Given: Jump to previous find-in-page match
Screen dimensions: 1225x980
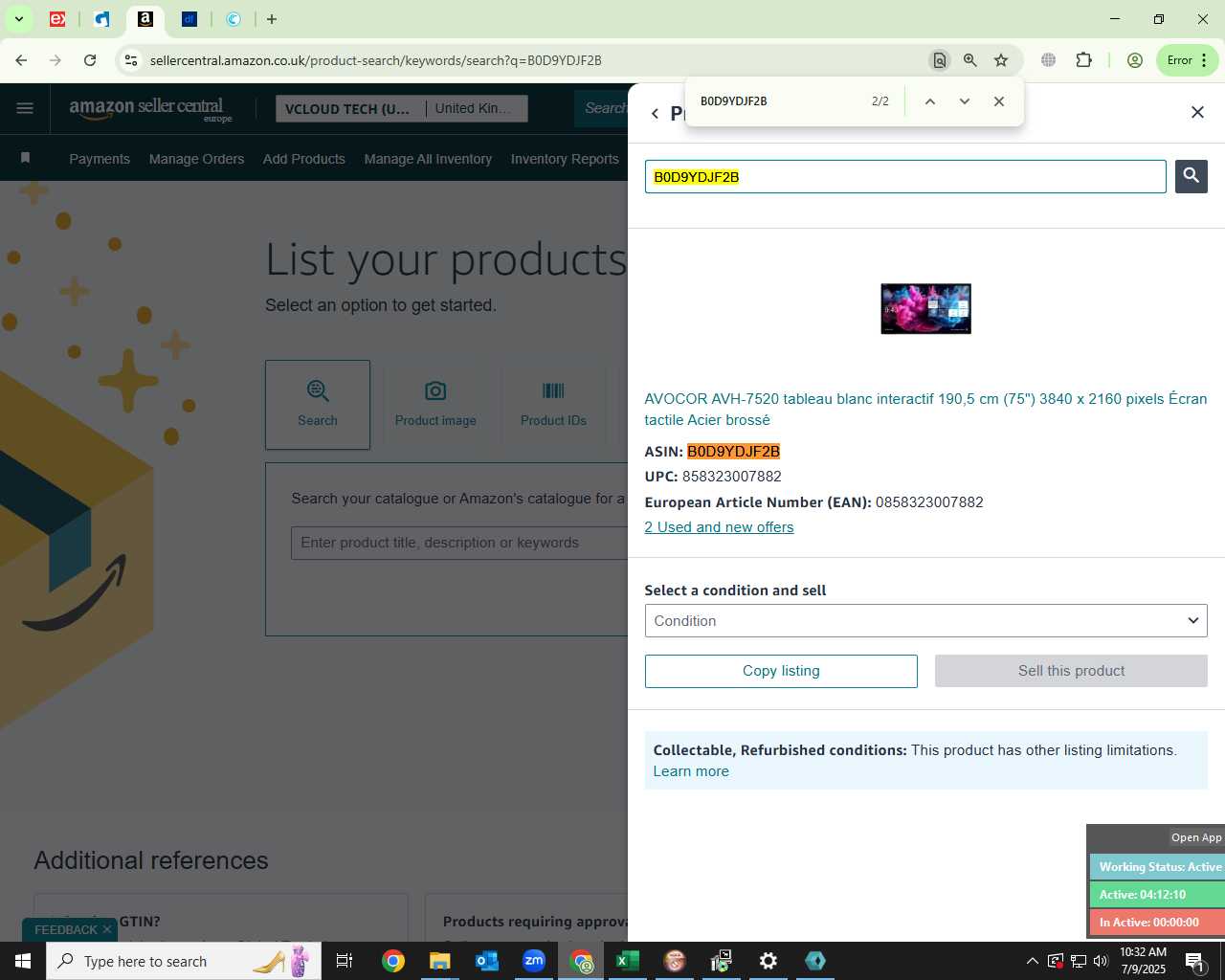Looking at the screenshot, I should pyautogui.click(x=929, y=101).
